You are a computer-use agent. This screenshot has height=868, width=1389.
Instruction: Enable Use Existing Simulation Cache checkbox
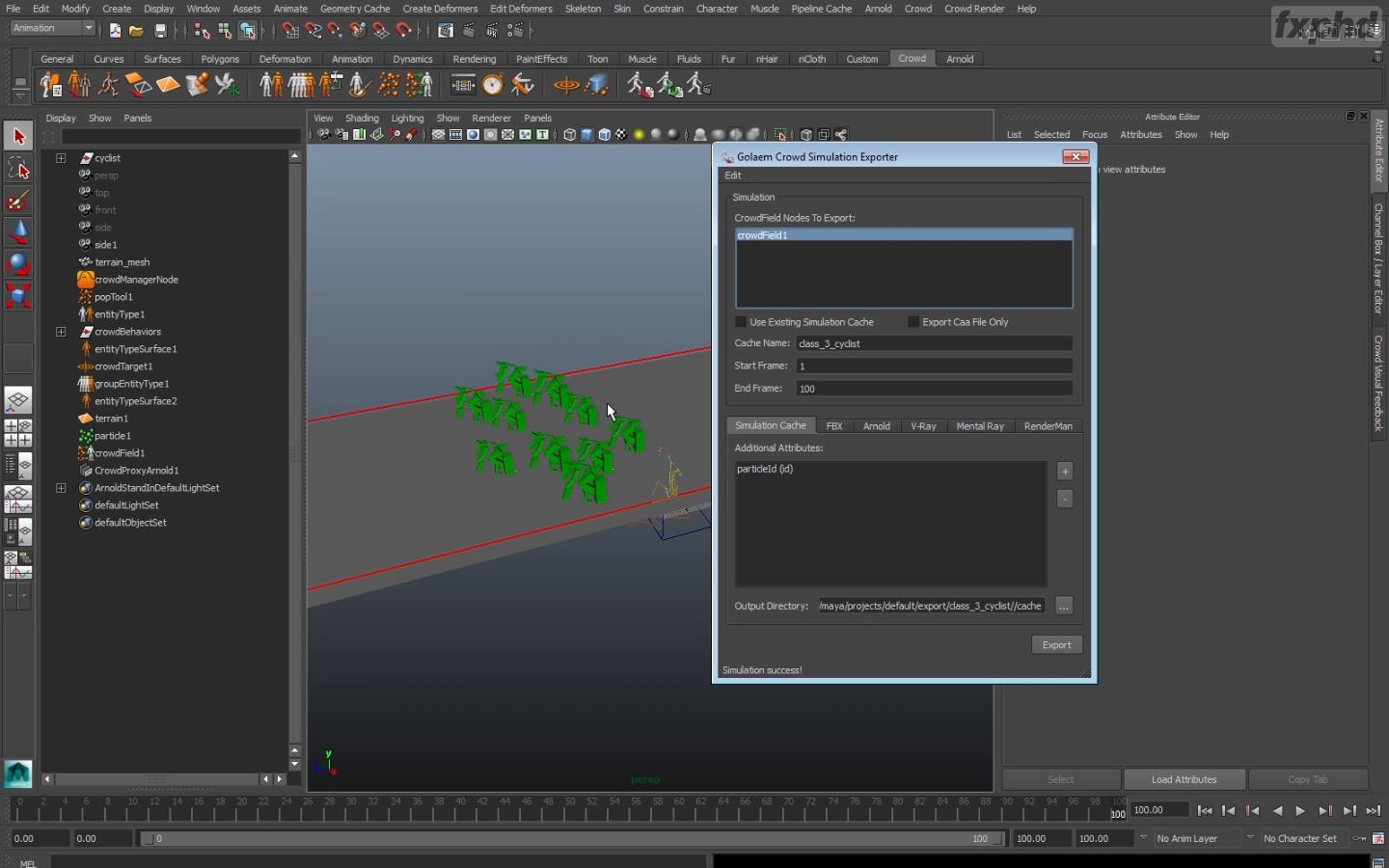click(x=741, y=322)
